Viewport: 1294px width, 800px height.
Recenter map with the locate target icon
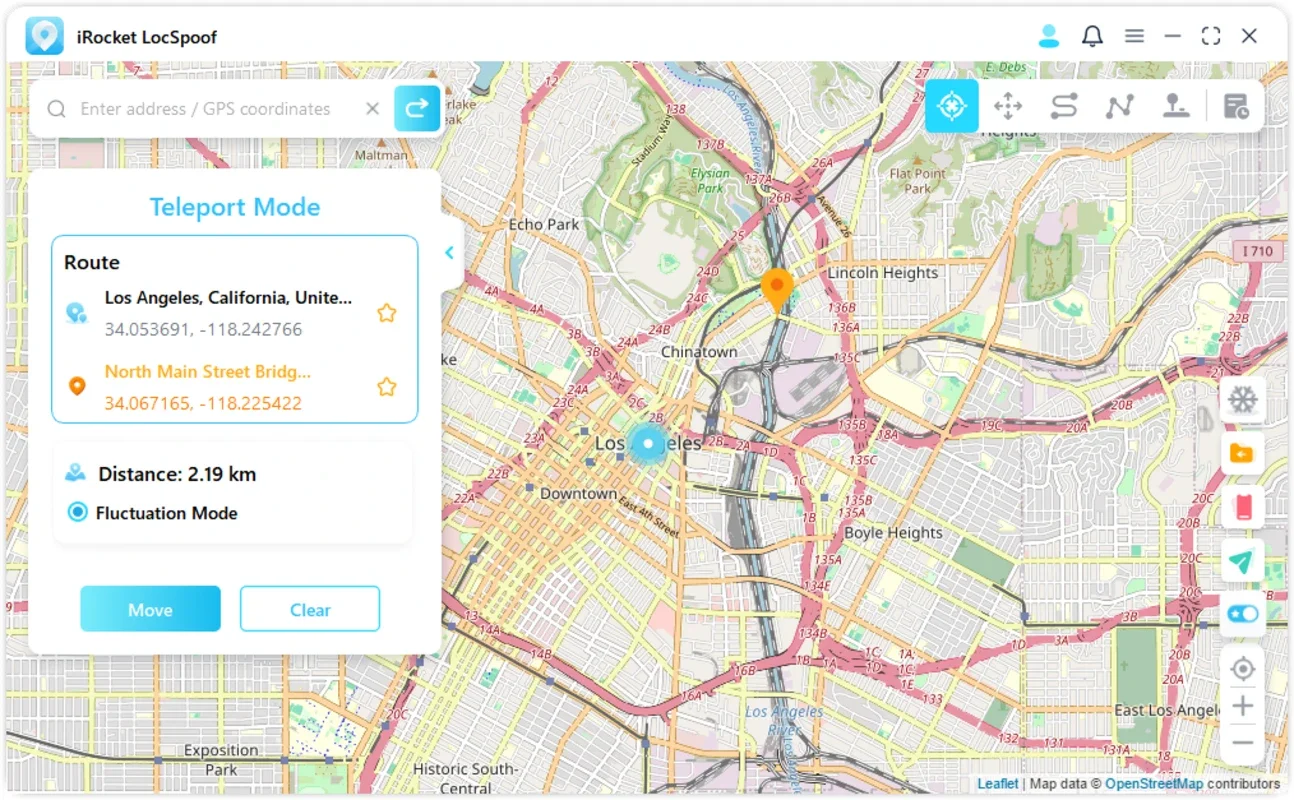[1242, 669]
